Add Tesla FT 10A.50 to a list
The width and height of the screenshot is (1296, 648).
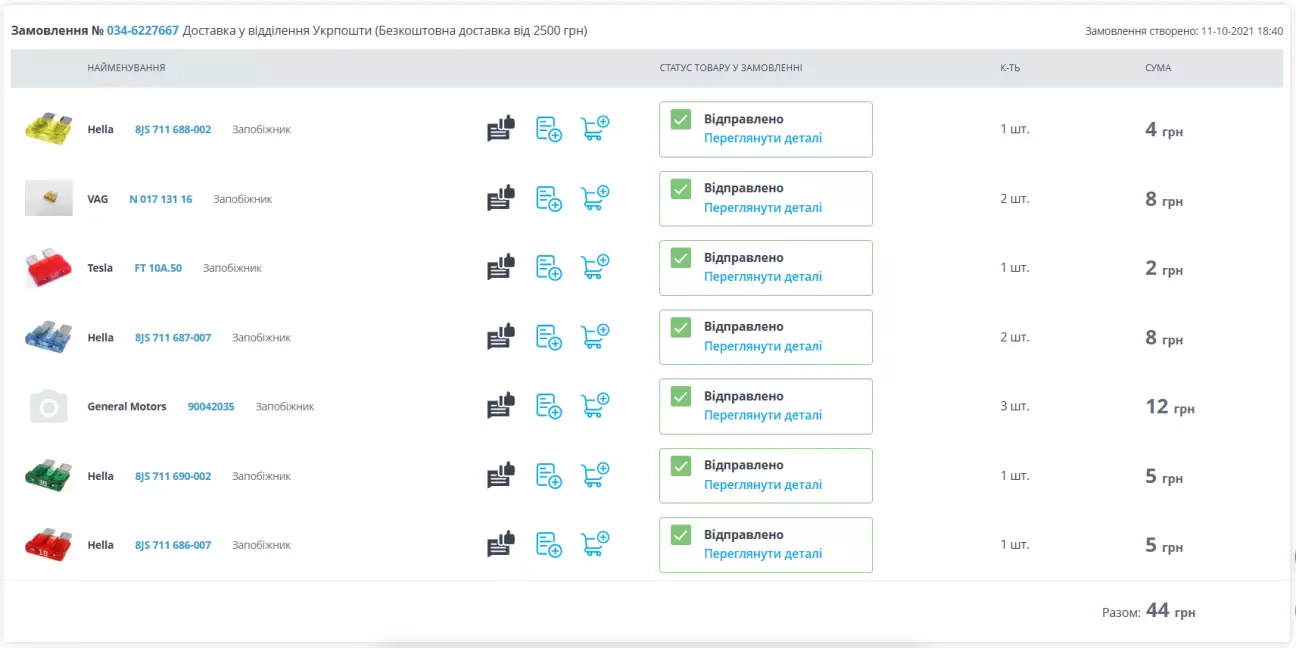click(549, 268)
